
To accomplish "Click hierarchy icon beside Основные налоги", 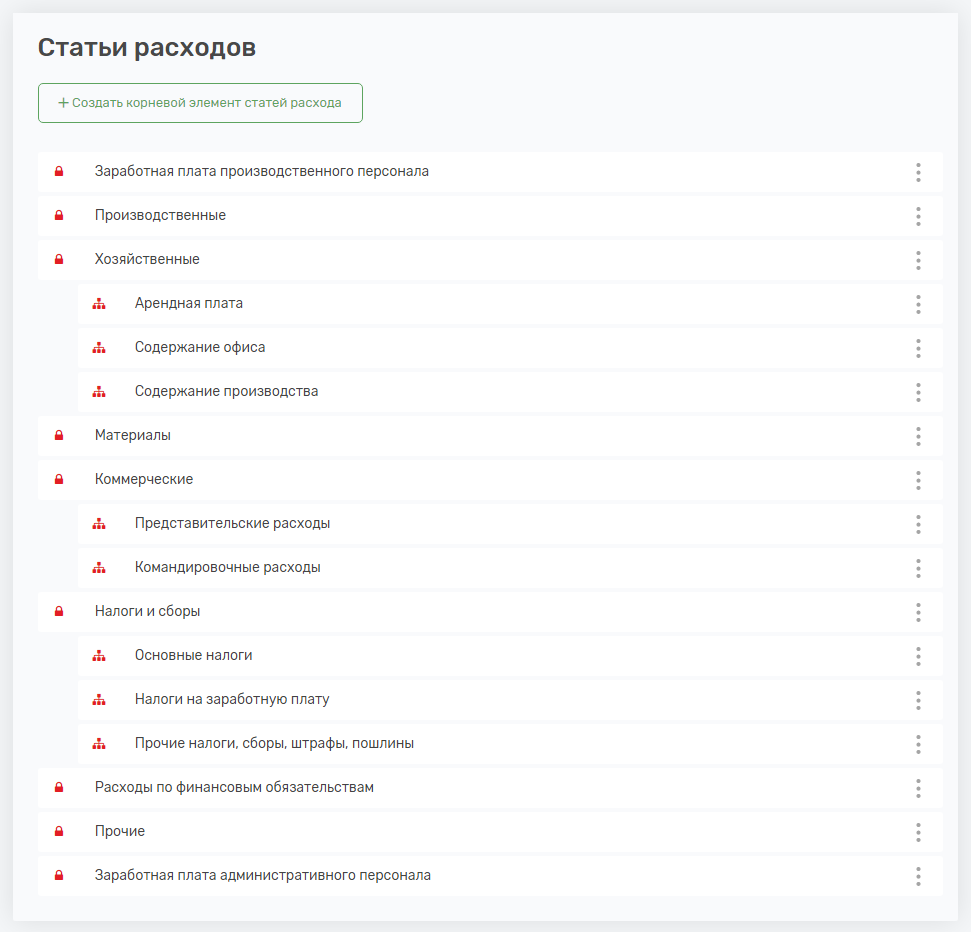I will 99,656.
